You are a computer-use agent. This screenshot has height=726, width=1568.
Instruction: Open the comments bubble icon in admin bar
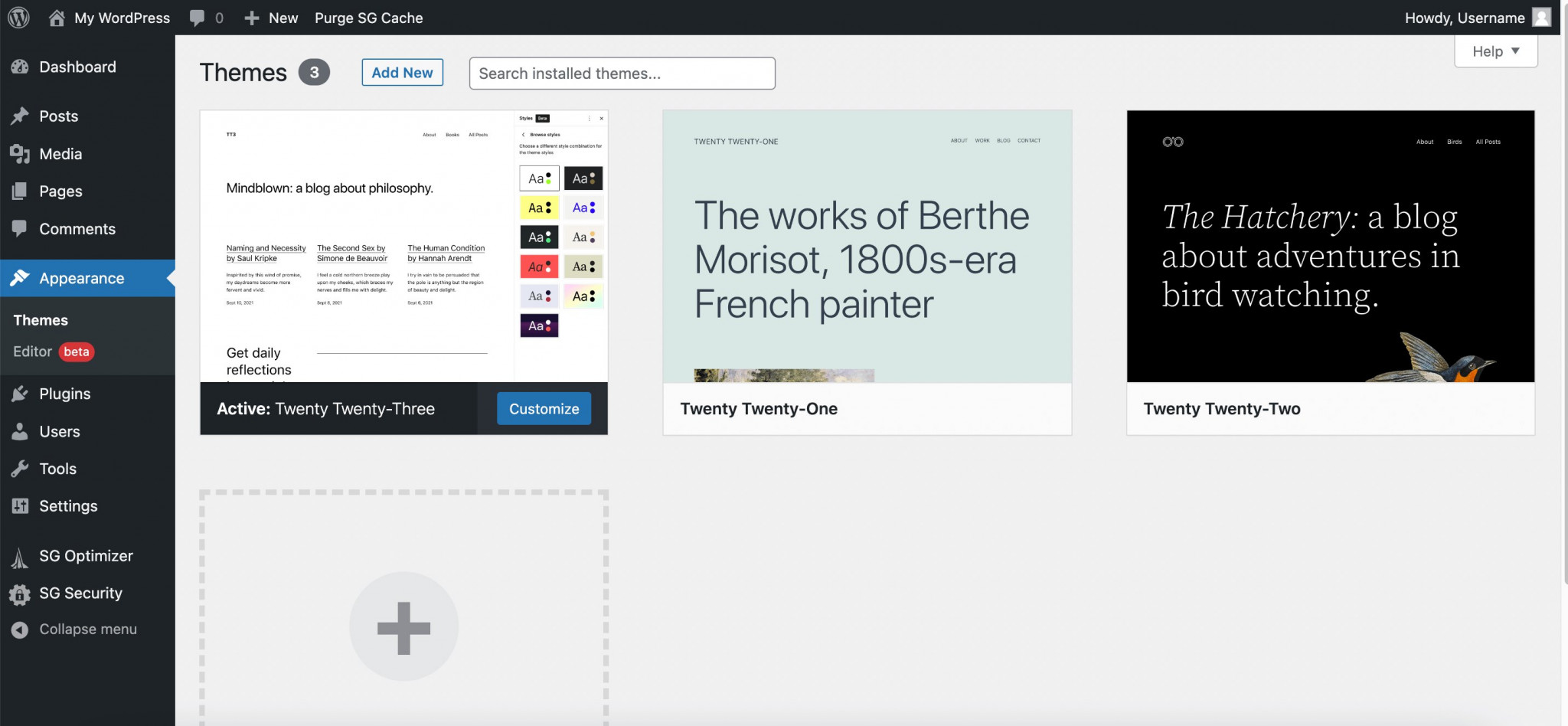[x=197, y=18]
